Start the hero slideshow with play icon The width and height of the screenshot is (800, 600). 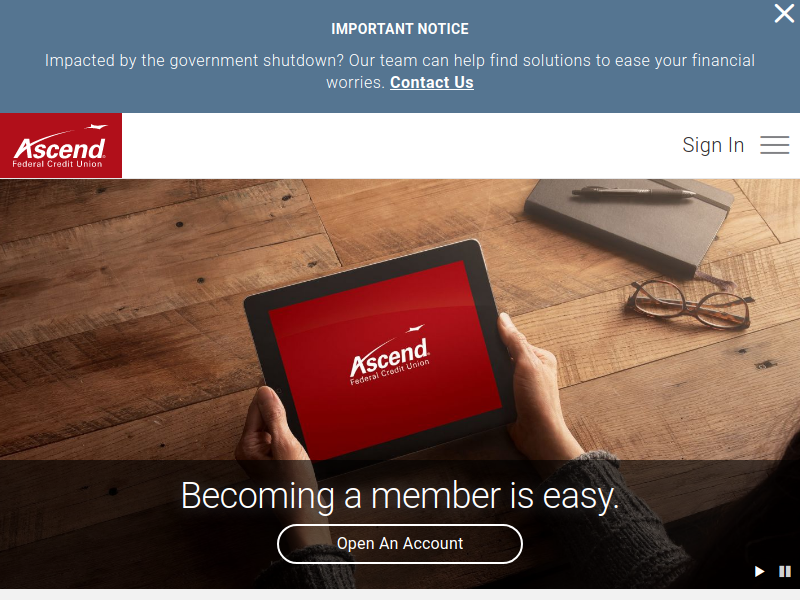pos(759,571)
